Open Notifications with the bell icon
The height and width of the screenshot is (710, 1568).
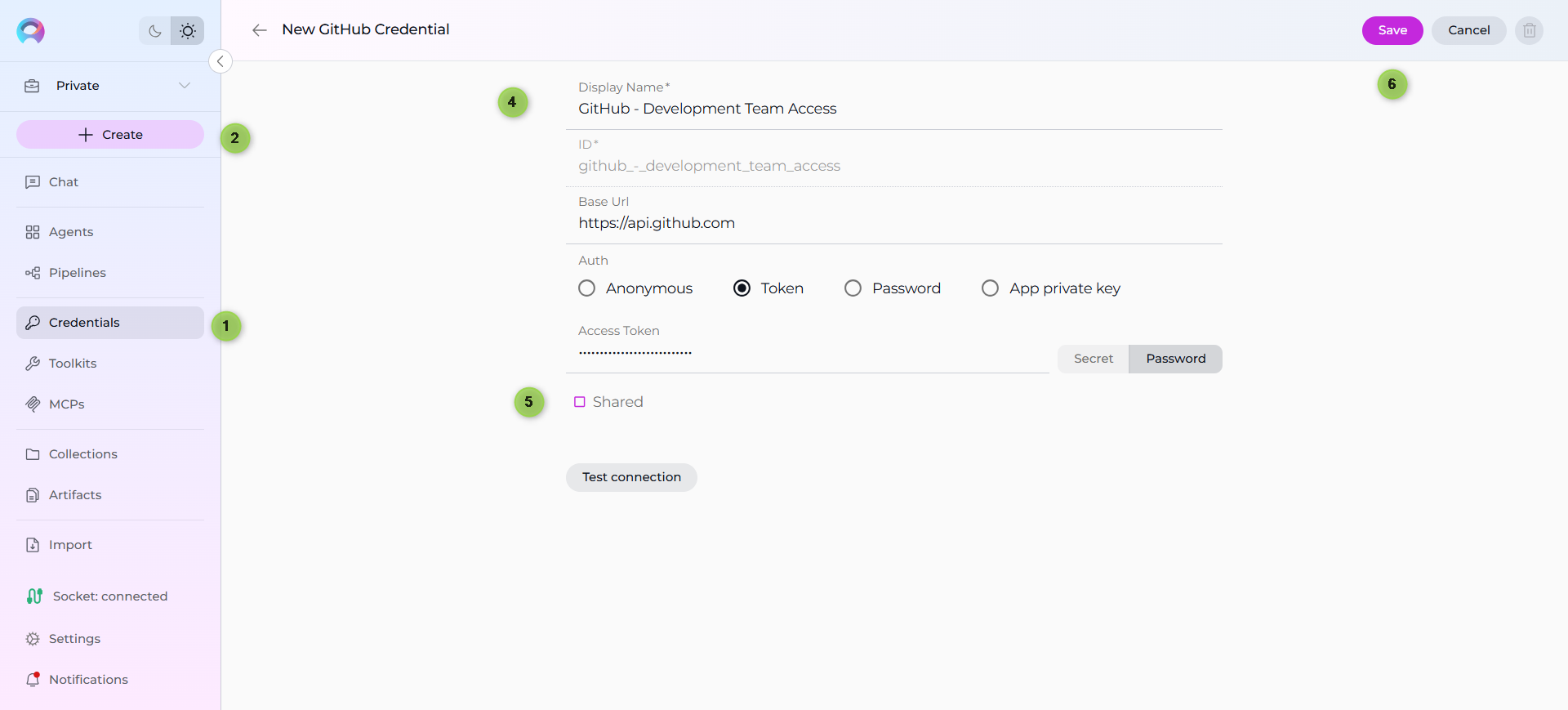(x=33, y=679)
